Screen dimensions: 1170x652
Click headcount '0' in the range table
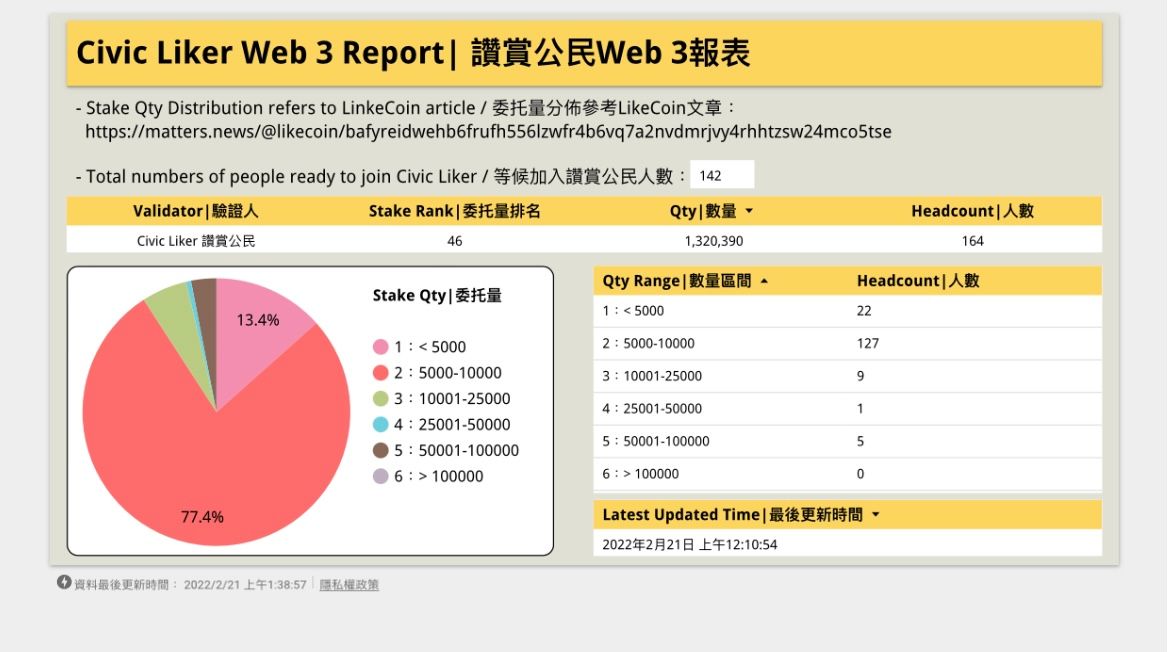[x=860, y=474]
